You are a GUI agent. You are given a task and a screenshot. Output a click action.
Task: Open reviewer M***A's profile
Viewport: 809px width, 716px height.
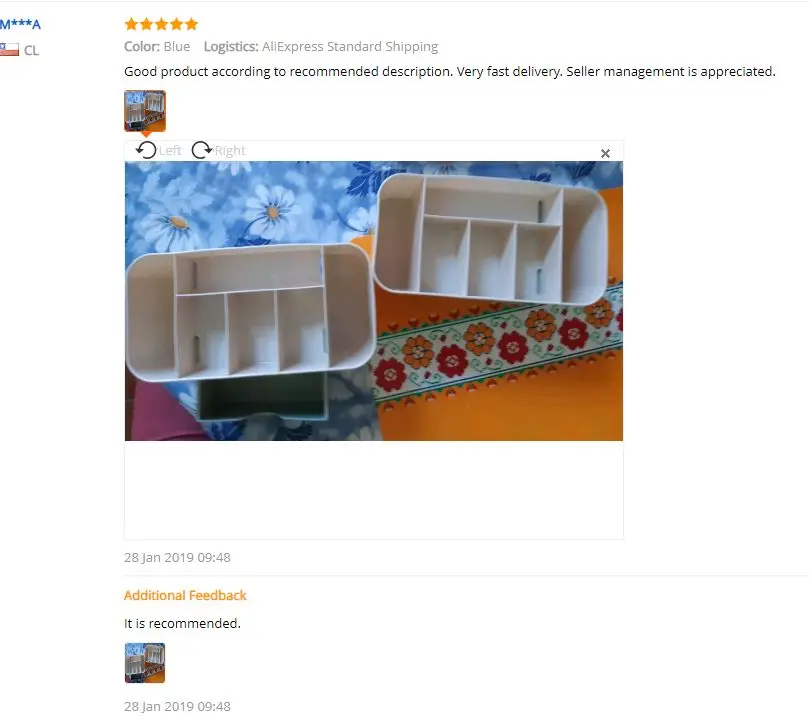pos(20,24)
